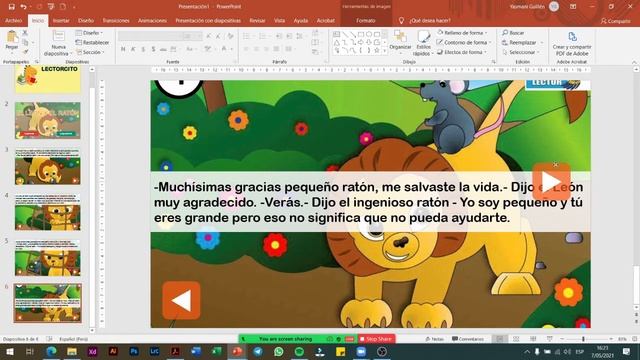Open Telegram from taskbar
The height and width of the screenshot is (360, 640).
pyautogui.click(x=258, y=351)
